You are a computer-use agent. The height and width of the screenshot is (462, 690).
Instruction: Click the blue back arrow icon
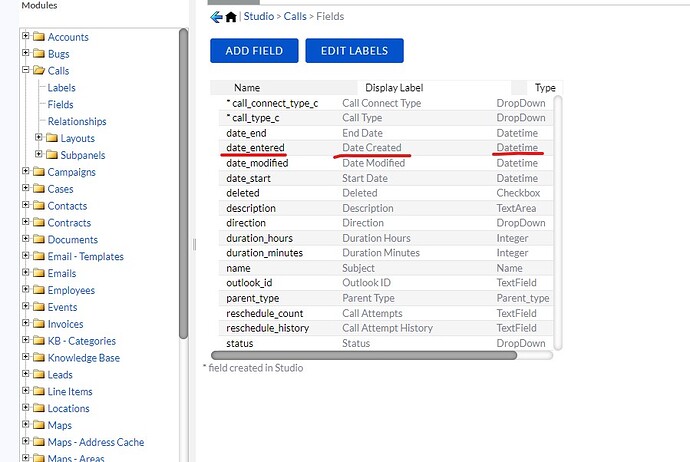pyautogui.click(x=216, y=17)
